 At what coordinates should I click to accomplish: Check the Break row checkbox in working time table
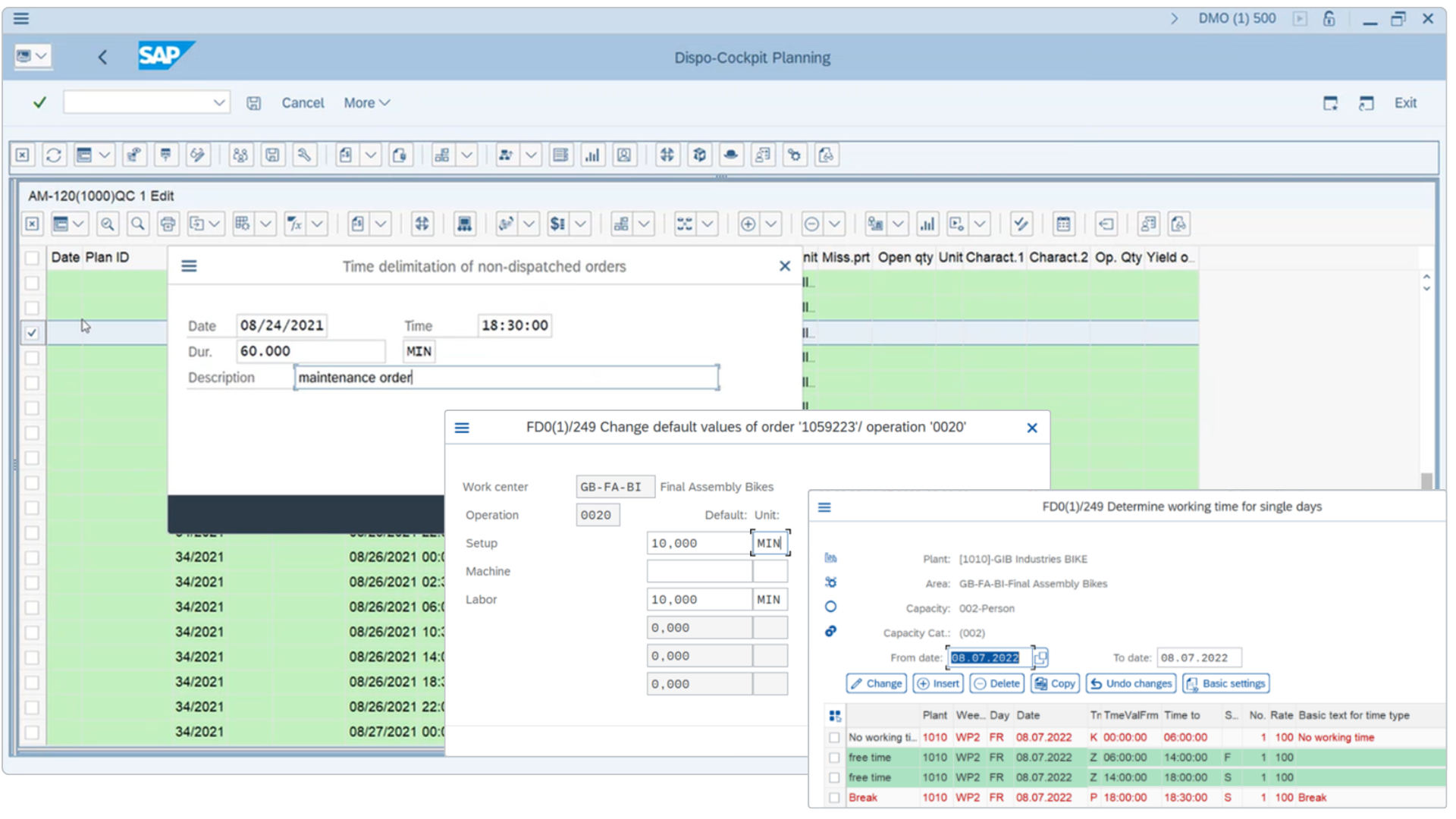click(834, 797)
